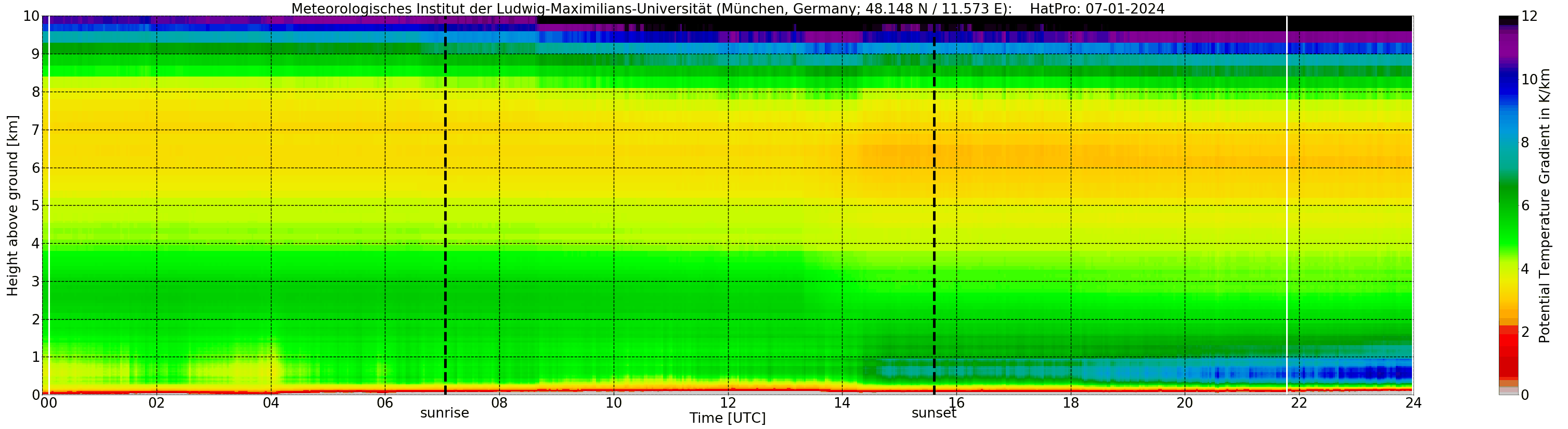Click the time tick label '16'
1568x429 pixels.
[x=956, y=403]
